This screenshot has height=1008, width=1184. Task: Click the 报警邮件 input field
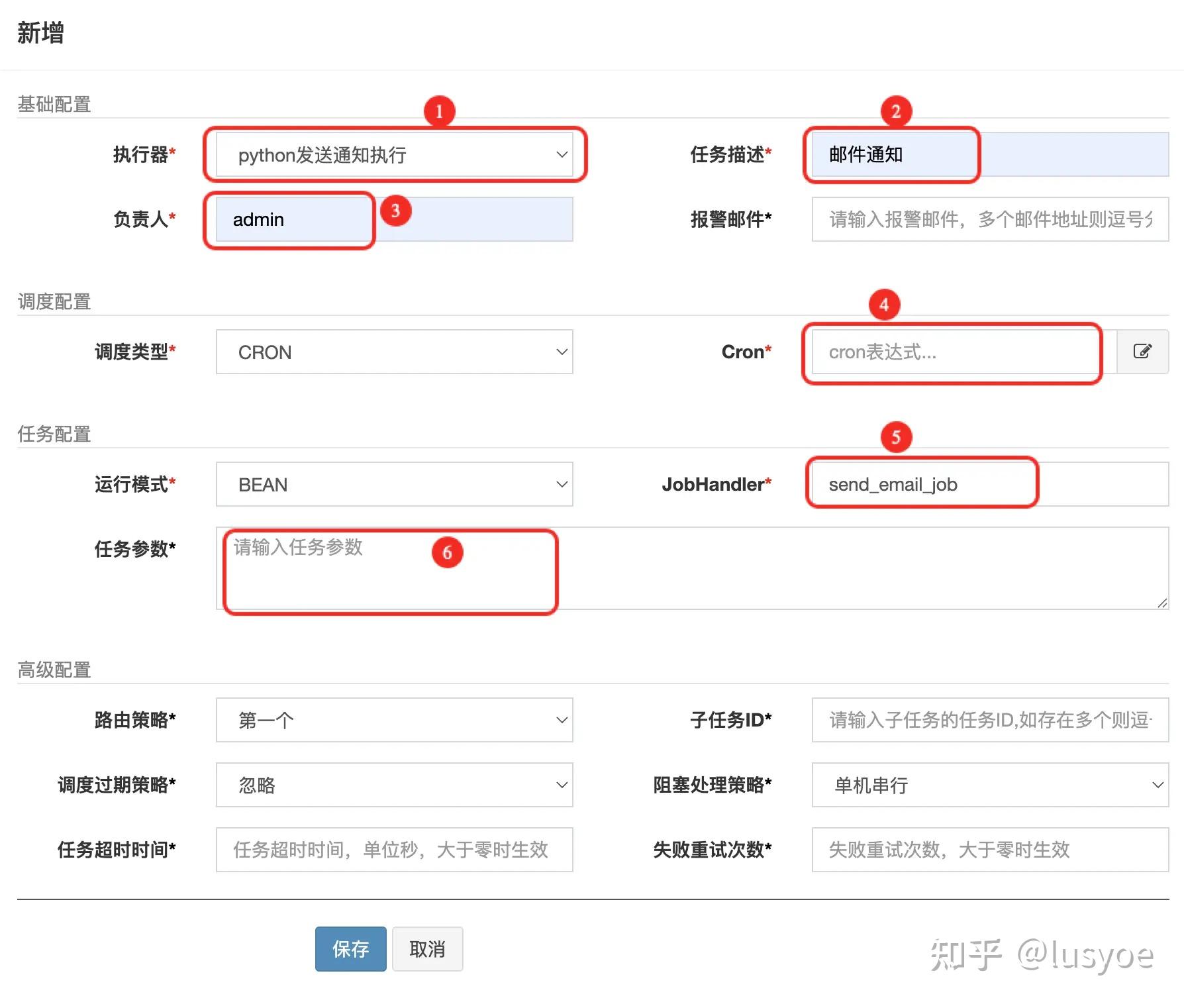click(x=987, y=219)
